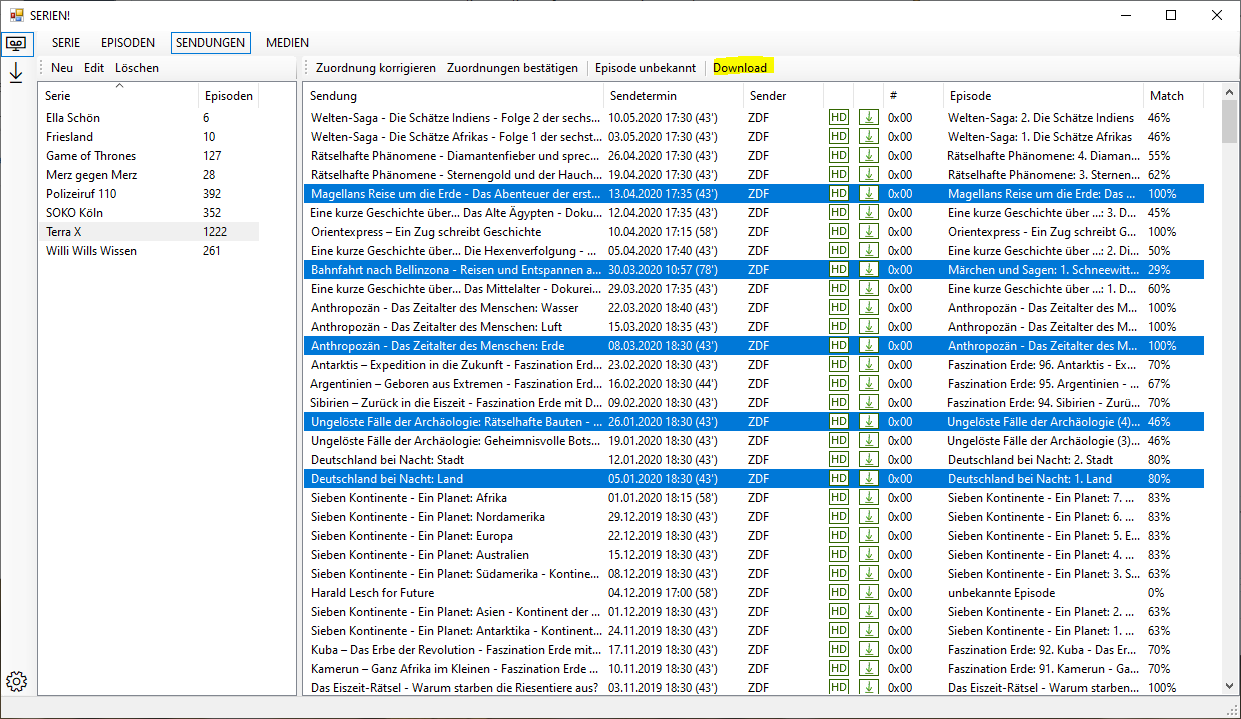This screenshot has height=719, width=1241.
Task: Click download arrow icon for Orientexpress row
Action: pyautogui.click(x=868, y=232)
